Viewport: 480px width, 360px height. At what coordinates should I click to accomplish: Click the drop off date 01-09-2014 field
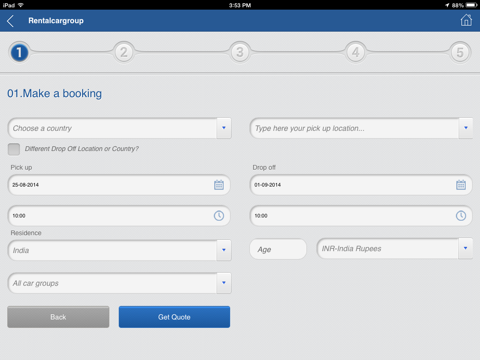(x=361, y=185)
